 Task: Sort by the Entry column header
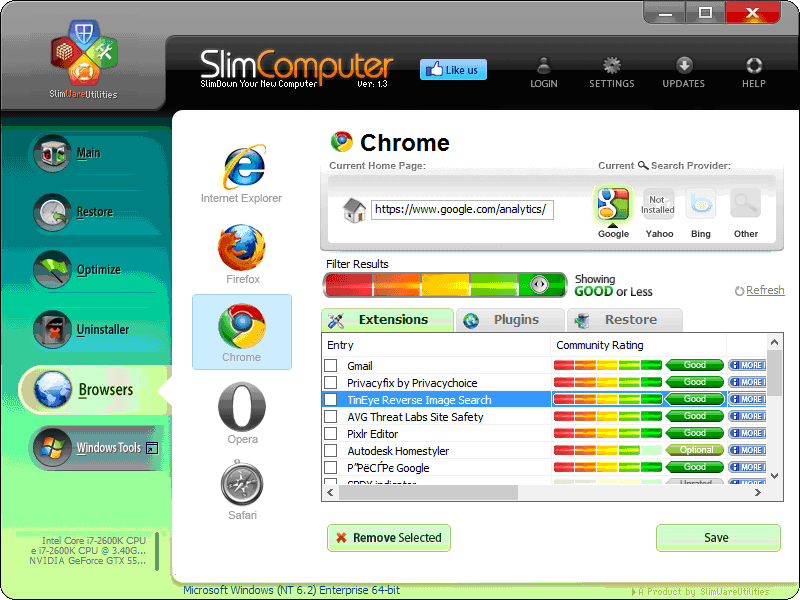pos(436,345)
